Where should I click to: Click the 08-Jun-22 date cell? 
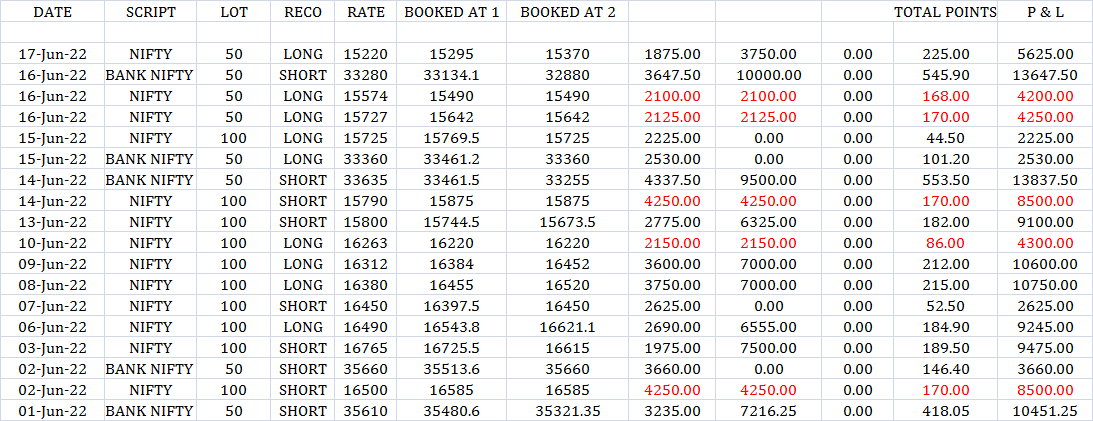tap(52, 285)
